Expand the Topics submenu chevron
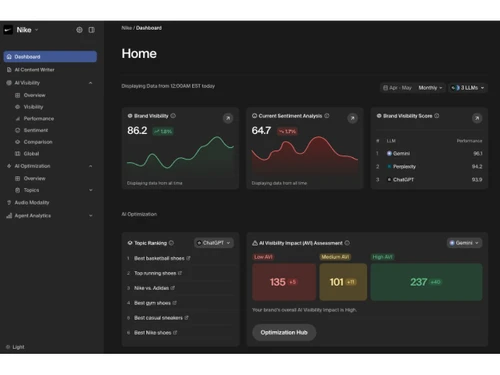The width and height of the screenshot is (500, 375). [90, 190]
